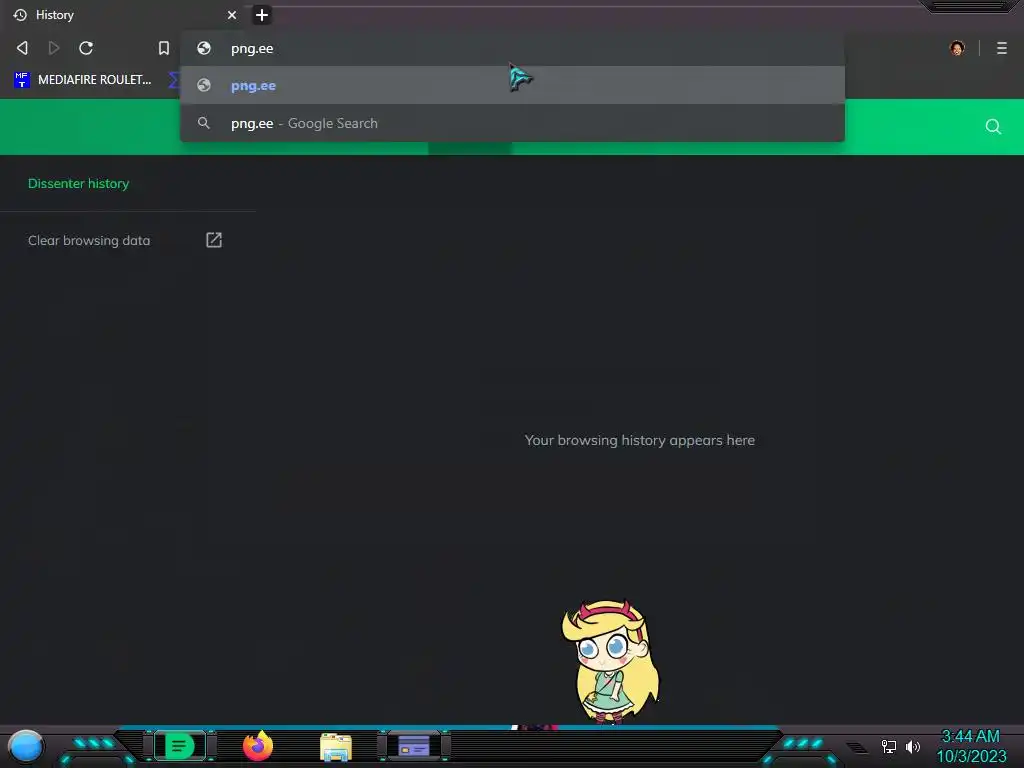This screenshot has height=768, width=1024.
Task: Click the forward navigation arrow
Action: click(54, 48)
